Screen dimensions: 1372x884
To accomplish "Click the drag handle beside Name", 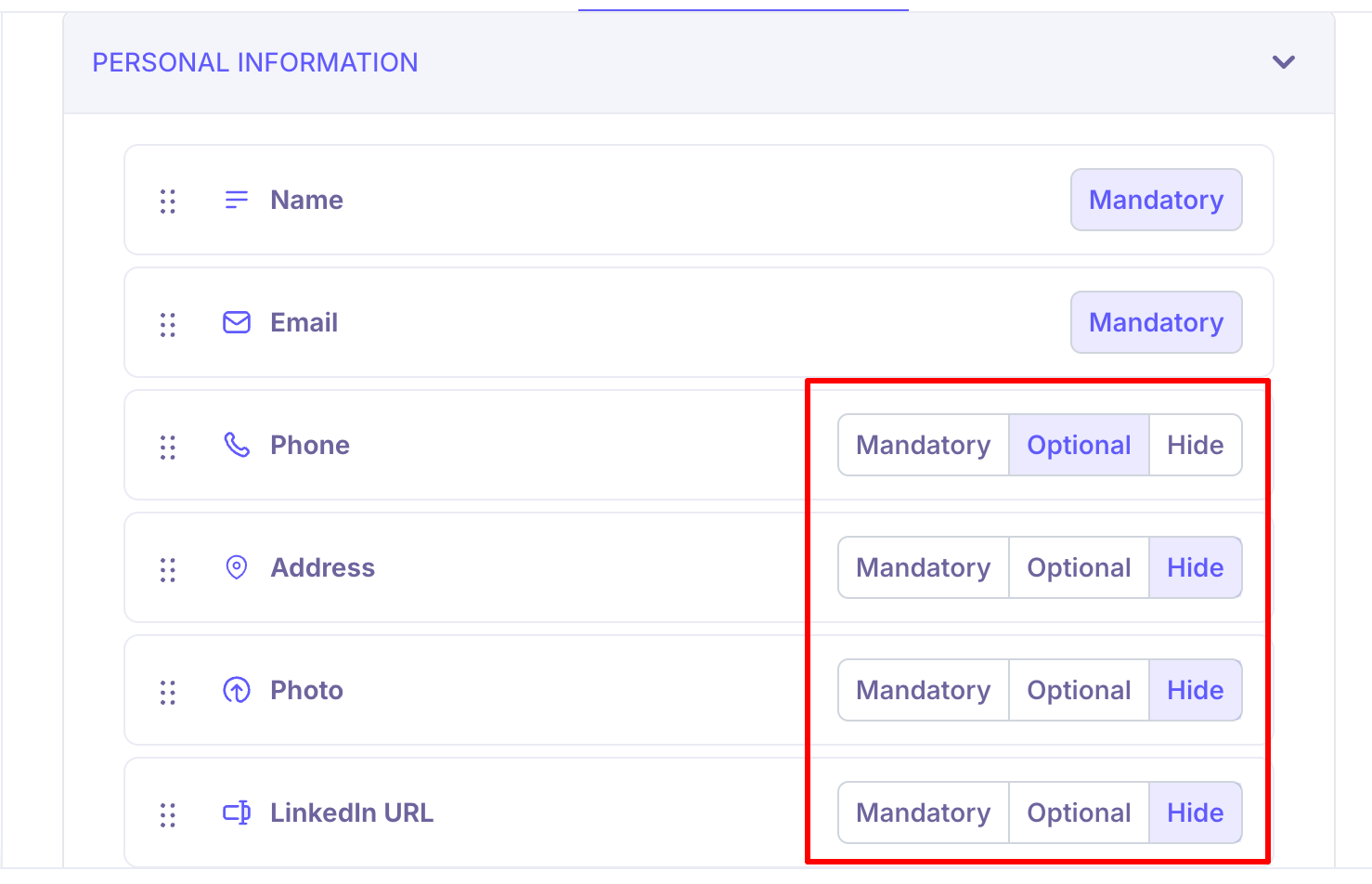I will click(168, 201).
